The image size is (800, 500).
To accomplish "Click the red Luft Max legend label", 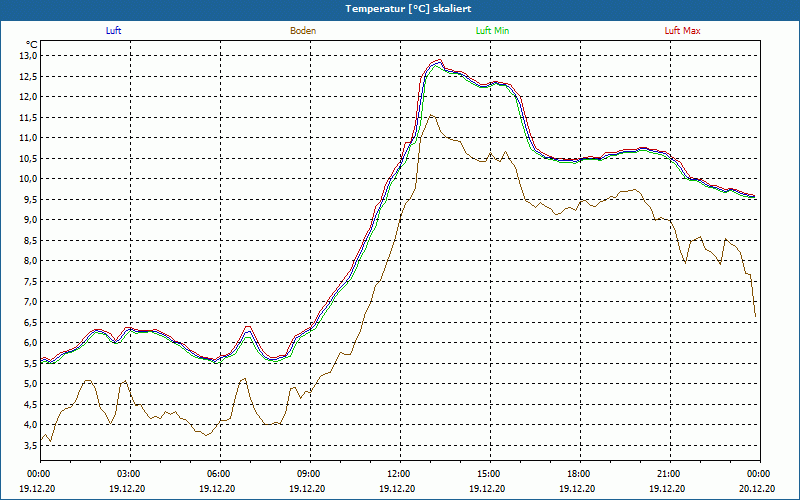I will pos(682,31).
